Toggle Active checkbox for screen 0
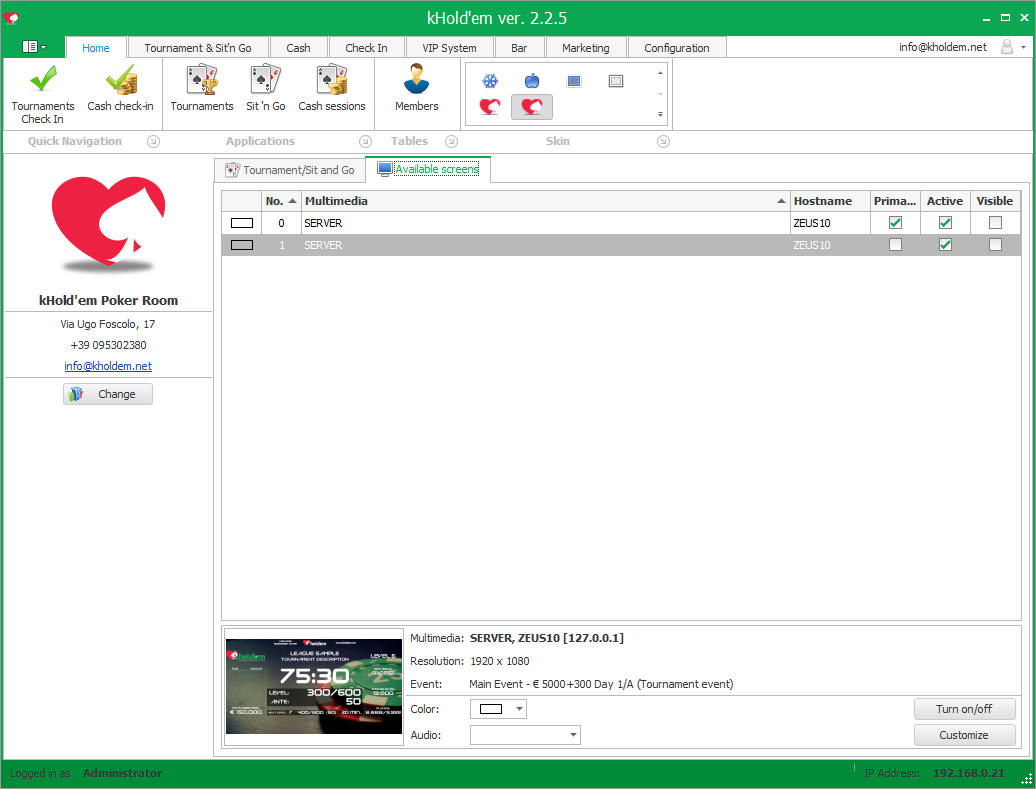 click(x=945, y=223)
